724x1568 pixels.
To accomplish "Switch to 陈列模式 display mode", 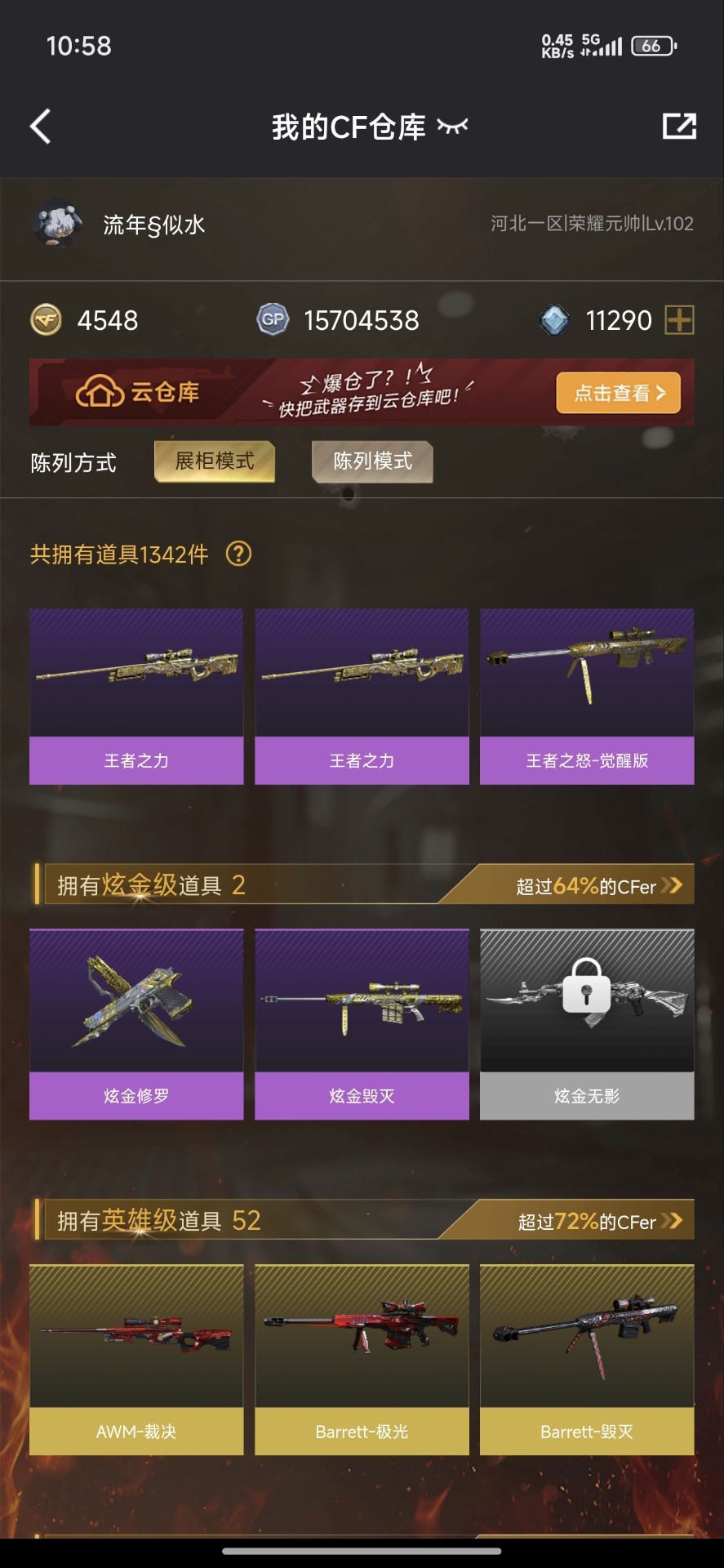I will coord(372,461).
